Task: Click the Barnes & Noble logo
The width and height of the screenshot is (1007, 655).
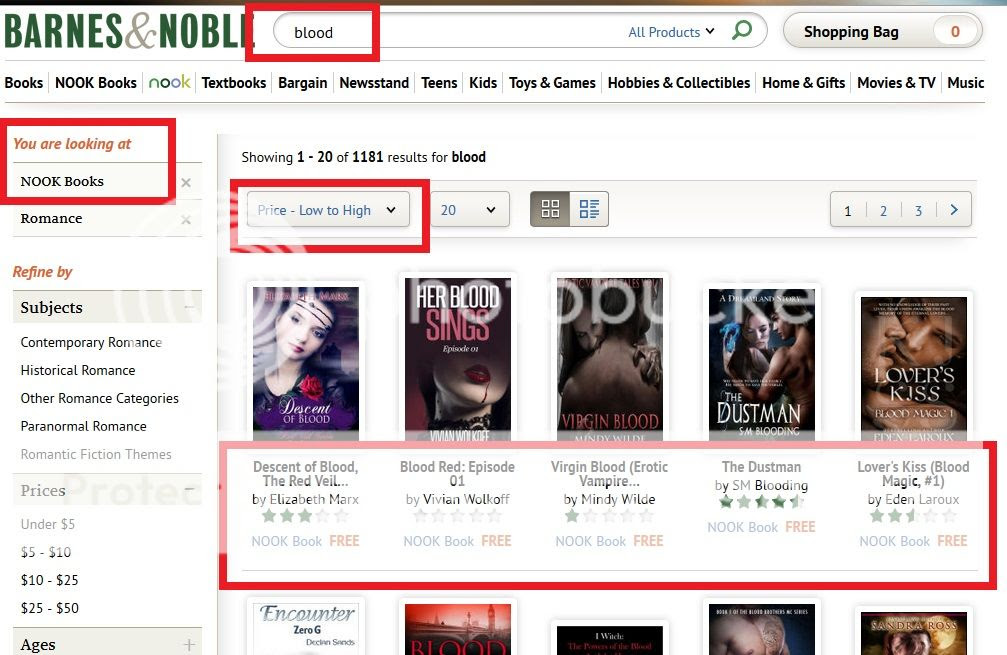Action: [128, 31]
